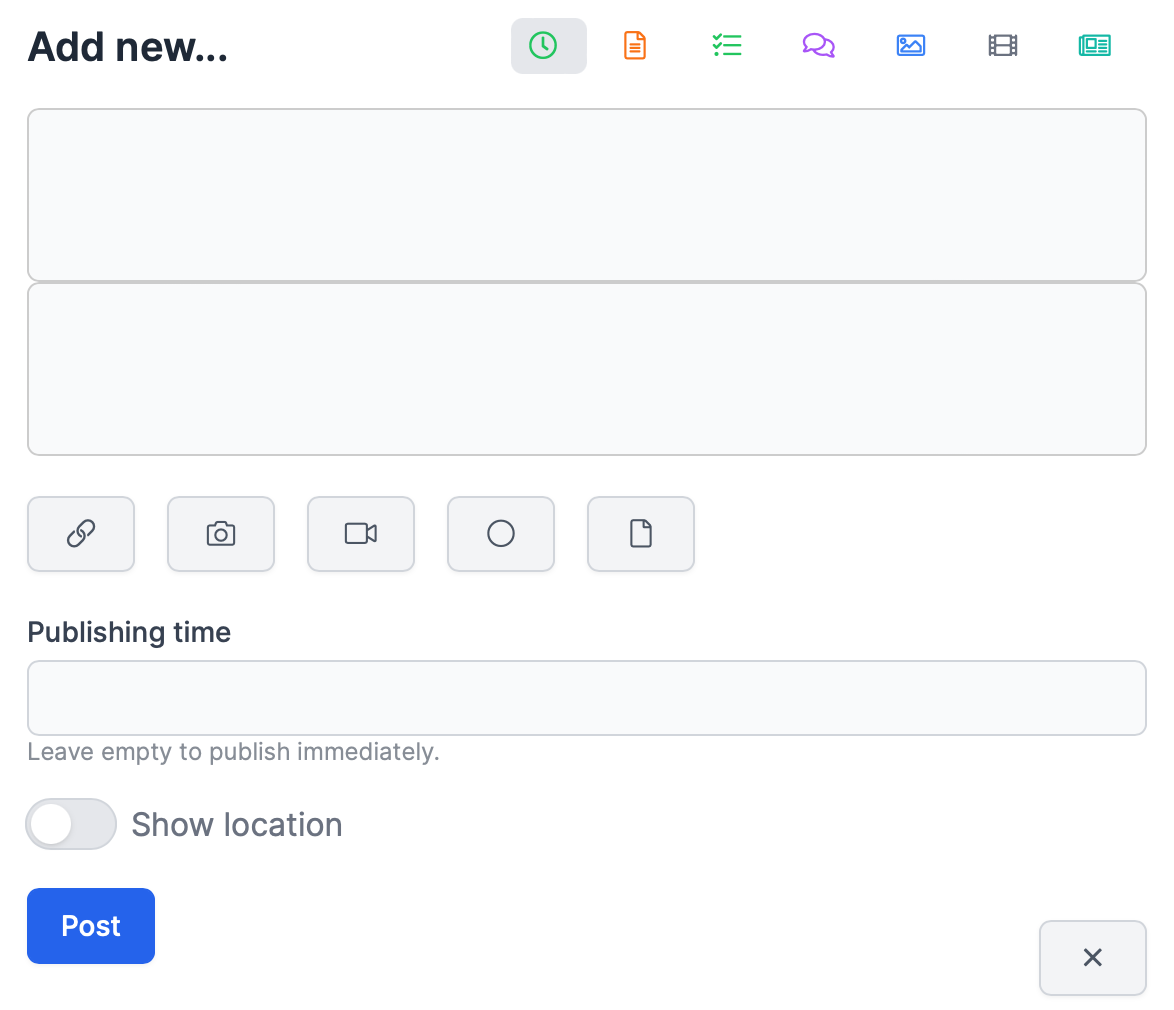
Task: Choose the teal newspaper post type icon
Action: point(1094,46)
